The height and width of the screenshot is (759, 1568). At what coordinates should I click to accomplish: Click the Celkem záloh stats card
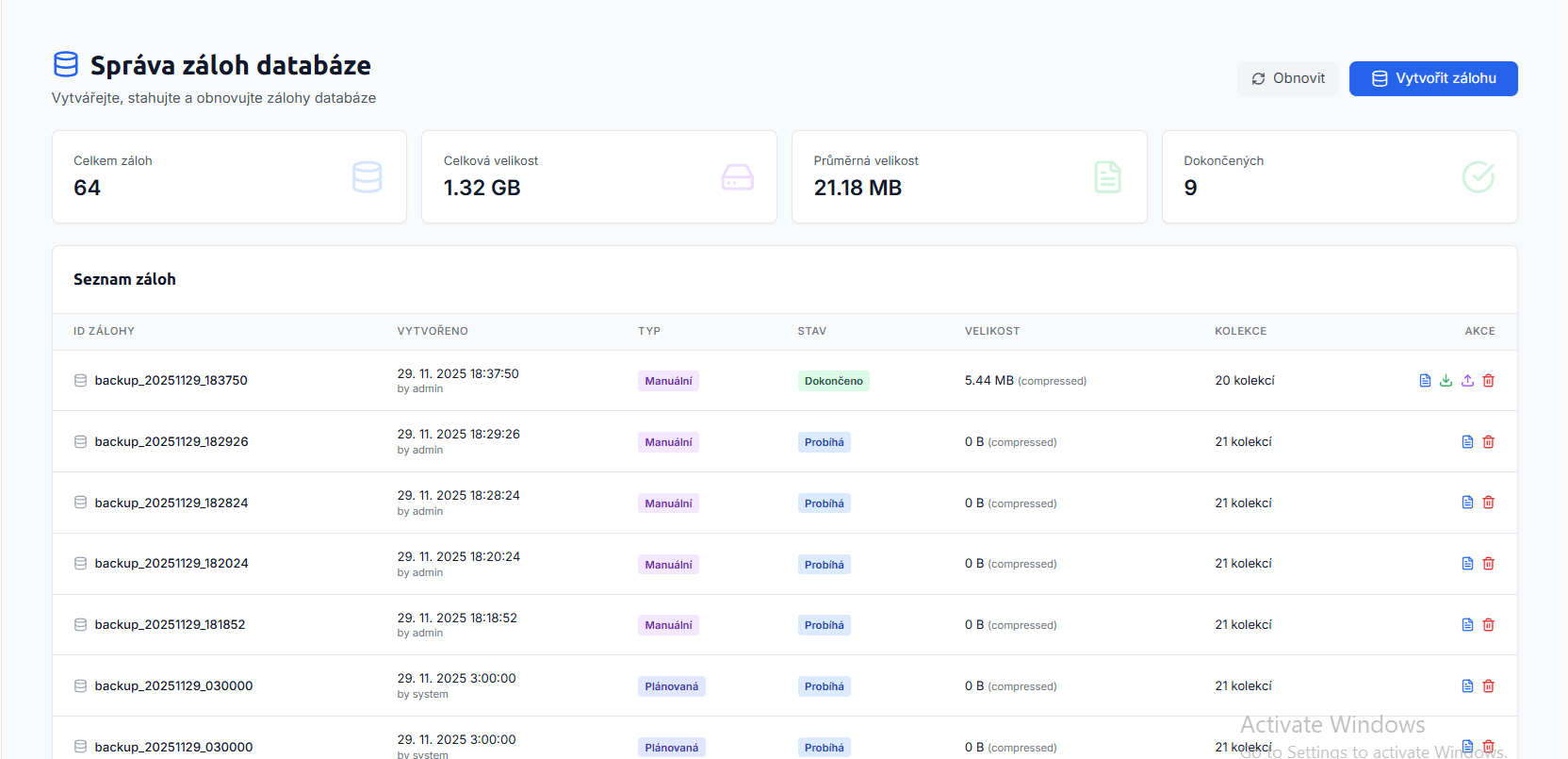[x=229, y=176]
